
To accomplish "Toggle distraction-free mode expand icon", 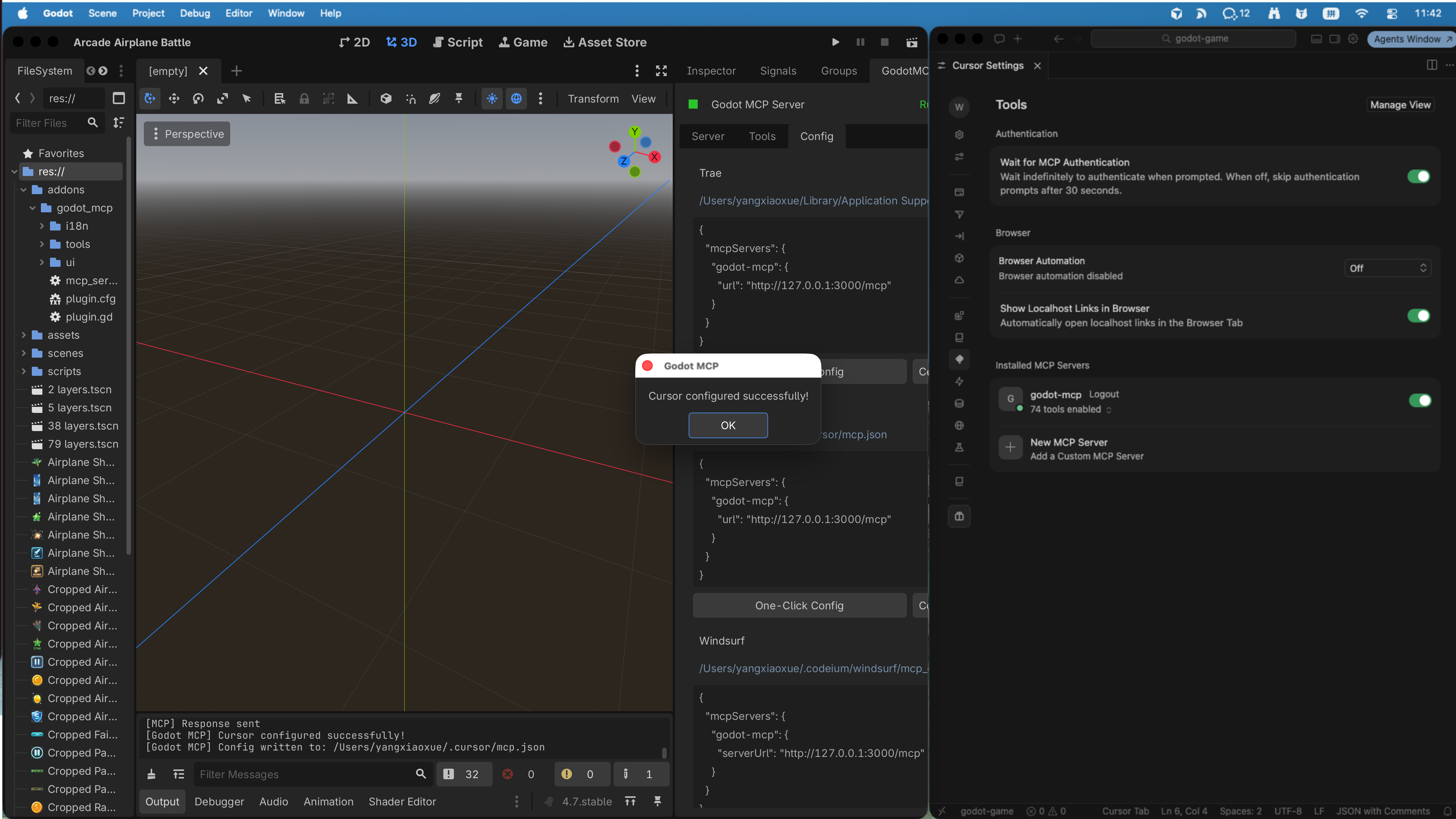I will pyautogui.click(x=661, y=71).
